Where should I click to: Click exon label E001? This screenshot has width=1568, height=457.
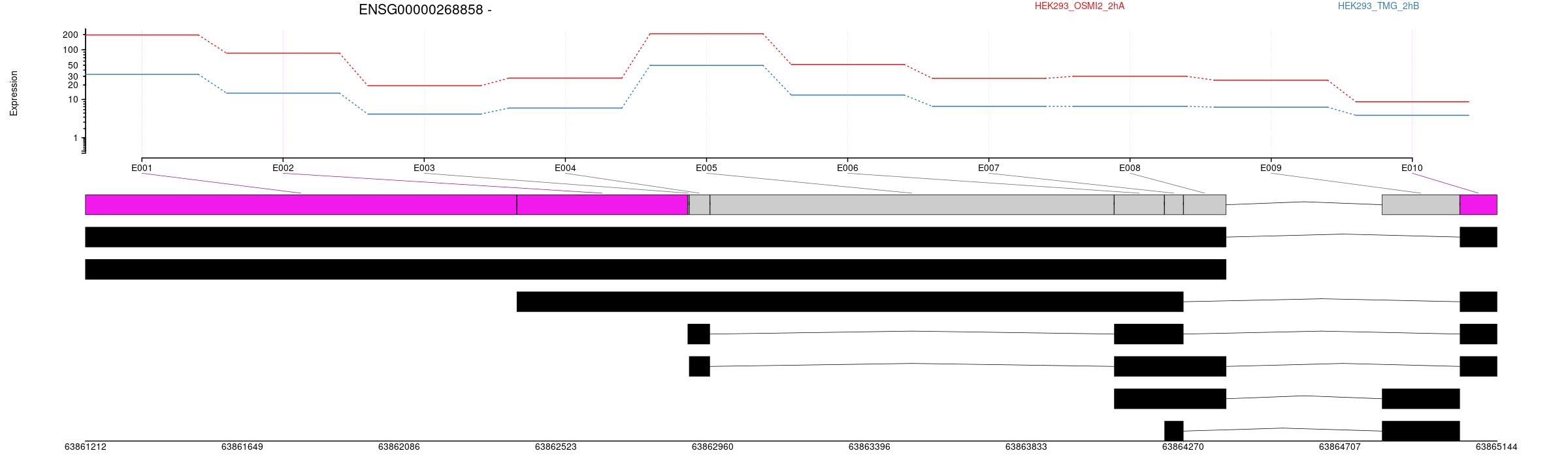click(x=142, y=168)
